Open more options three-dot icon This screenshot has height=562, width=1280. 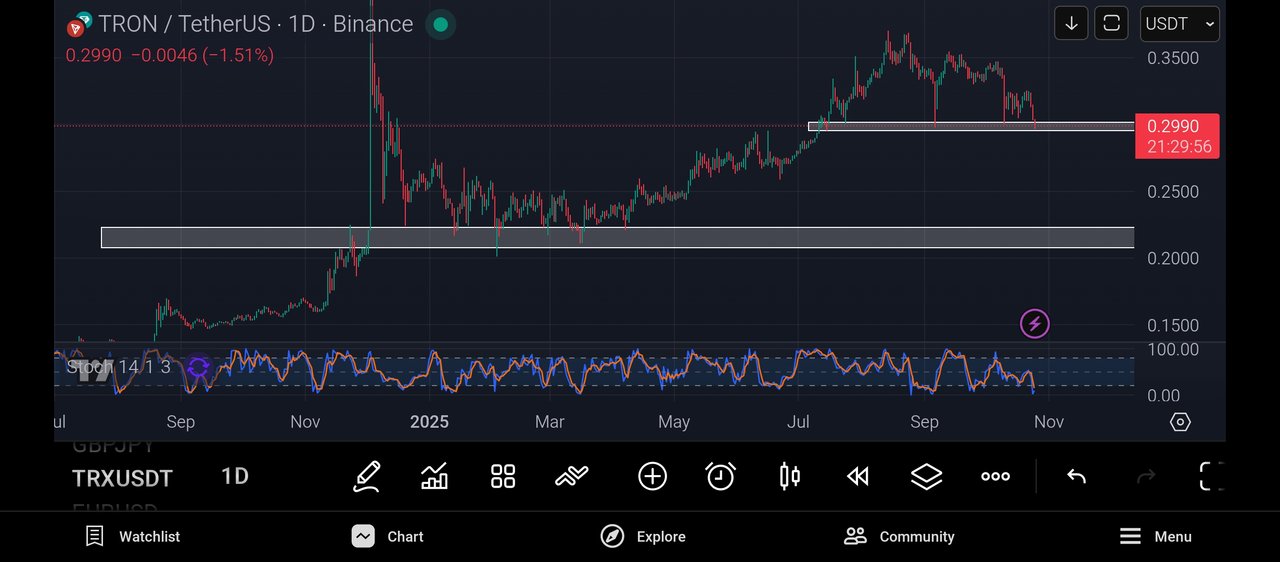click(995, 477)
